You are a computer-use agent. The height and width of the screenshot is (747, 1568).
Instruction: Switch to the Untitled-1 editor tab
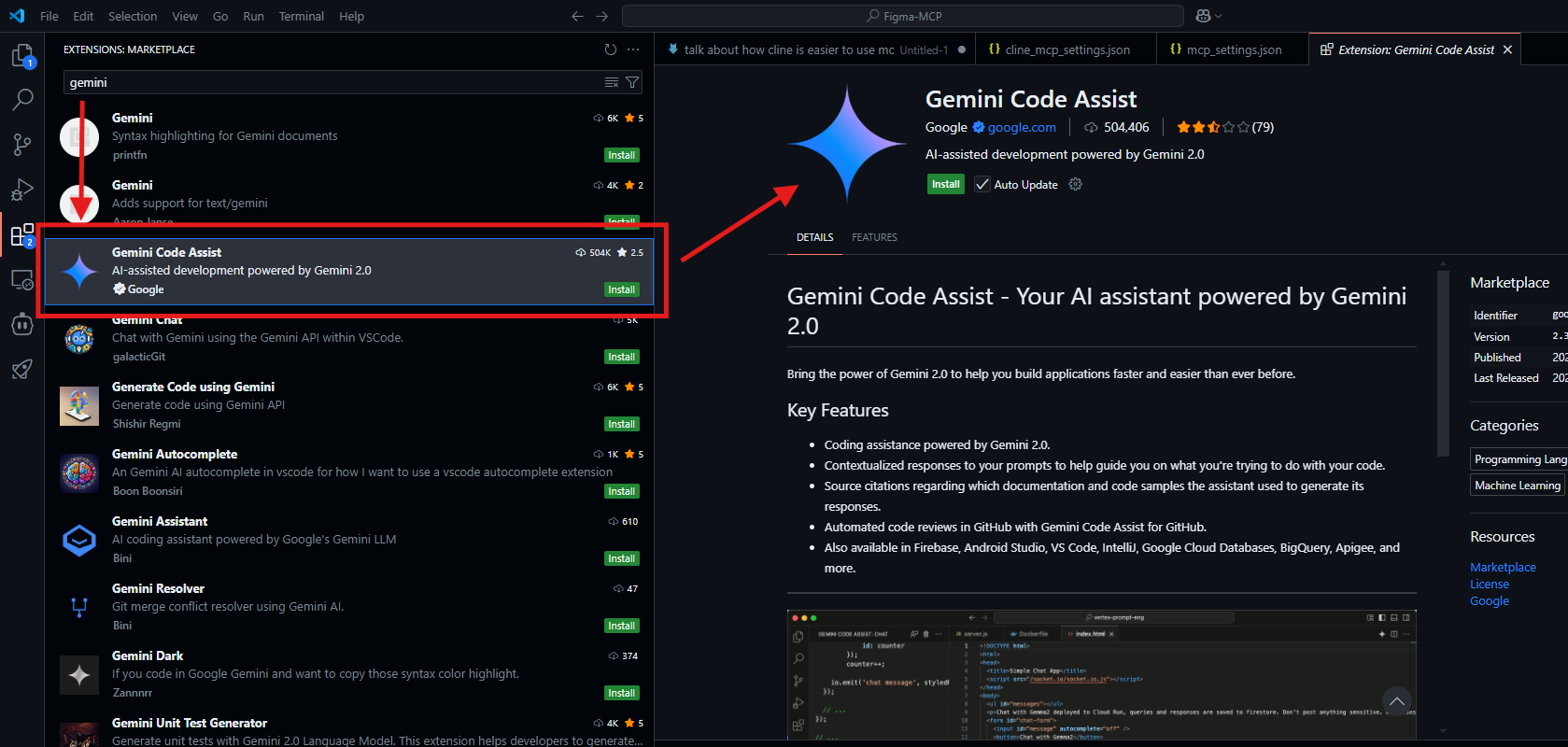815,49
